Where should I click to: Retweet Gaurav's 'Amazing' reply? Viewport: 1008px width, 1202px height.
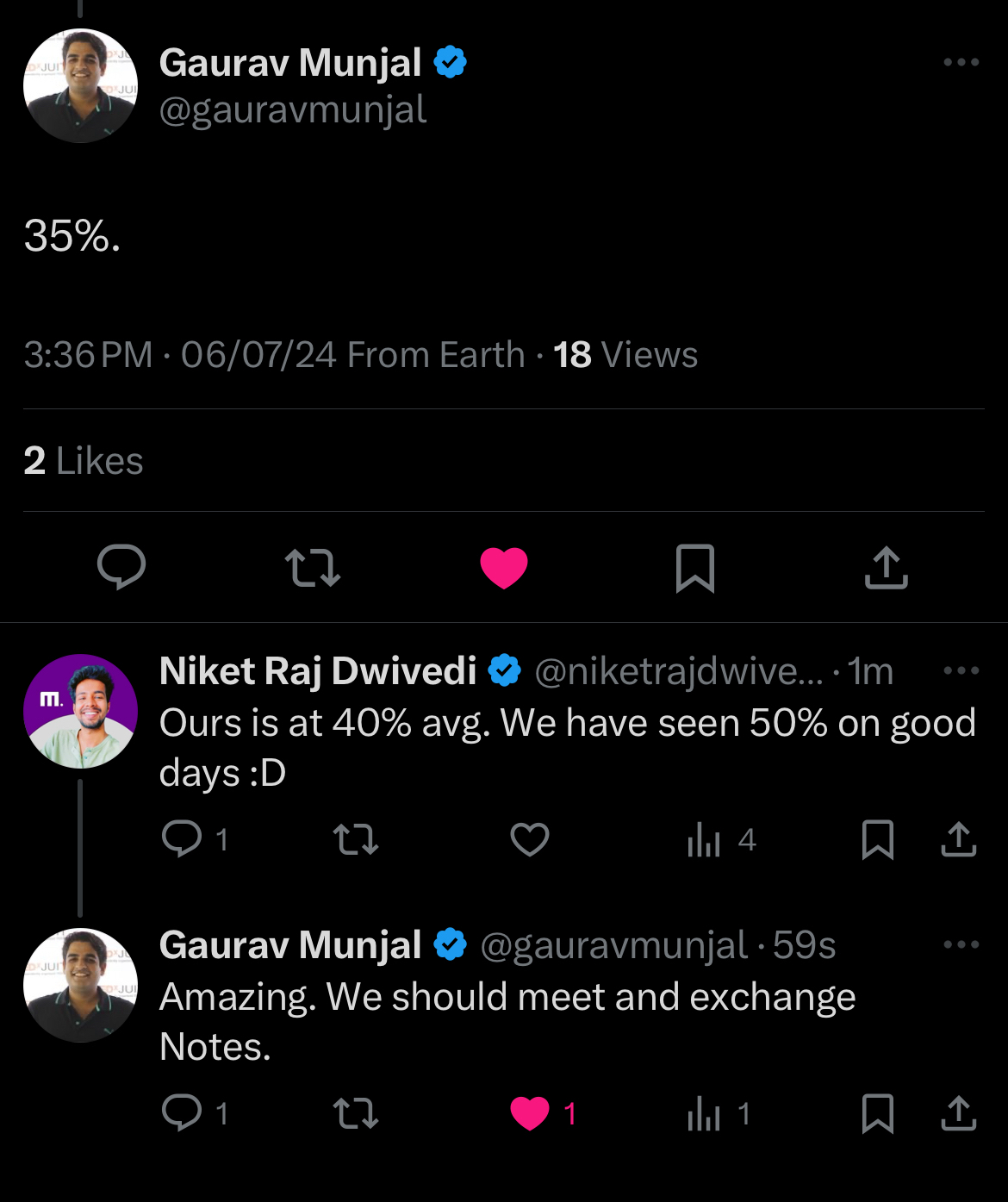tap(356, 1113)
